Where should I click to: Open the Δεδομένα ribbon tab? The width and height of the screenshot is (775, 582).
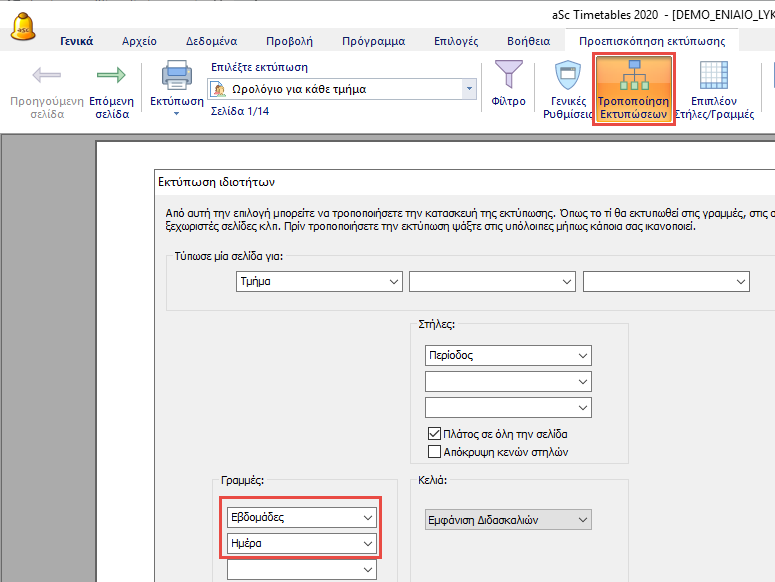[211, 41]
